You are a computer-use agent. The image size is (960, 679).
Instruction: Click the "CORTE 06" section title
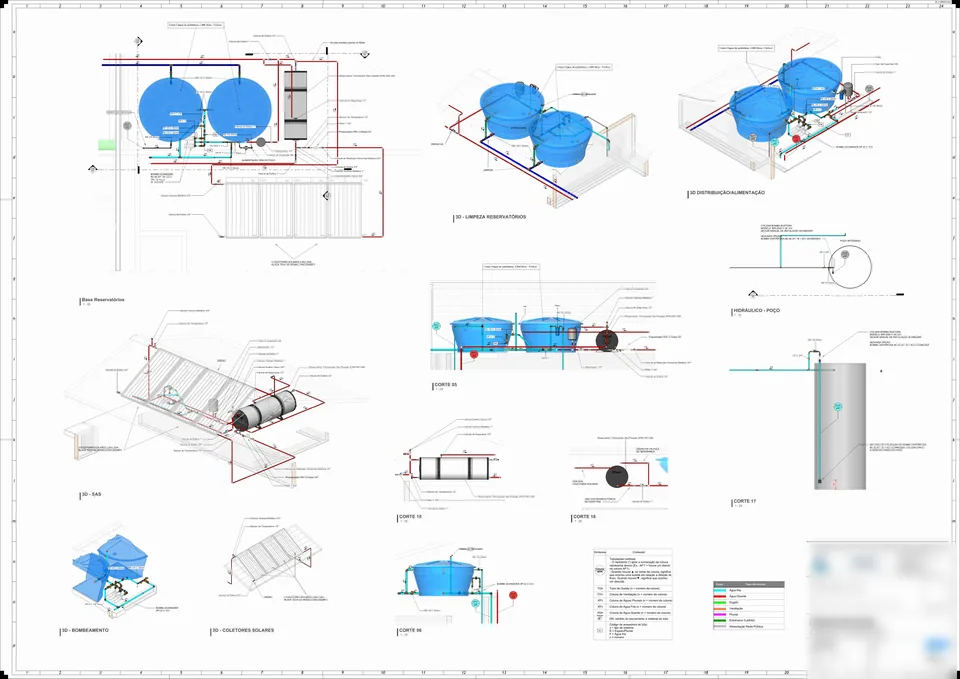coord(410,630)
